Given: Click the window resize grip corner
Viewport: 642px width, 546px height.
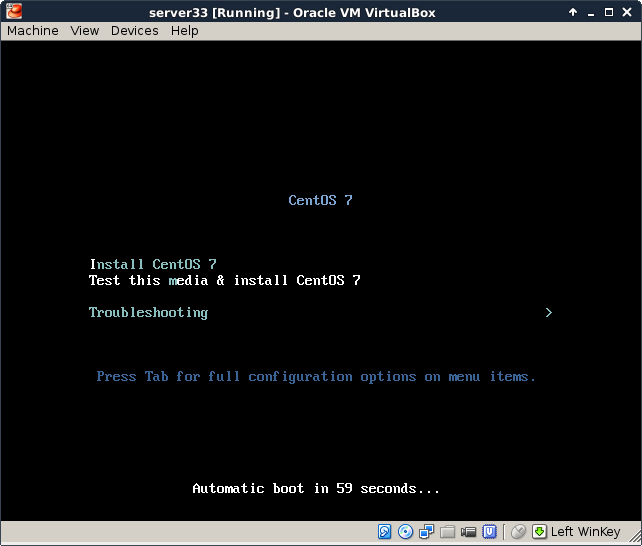Looking at the screenshot, I should click(x=635, y=537).
